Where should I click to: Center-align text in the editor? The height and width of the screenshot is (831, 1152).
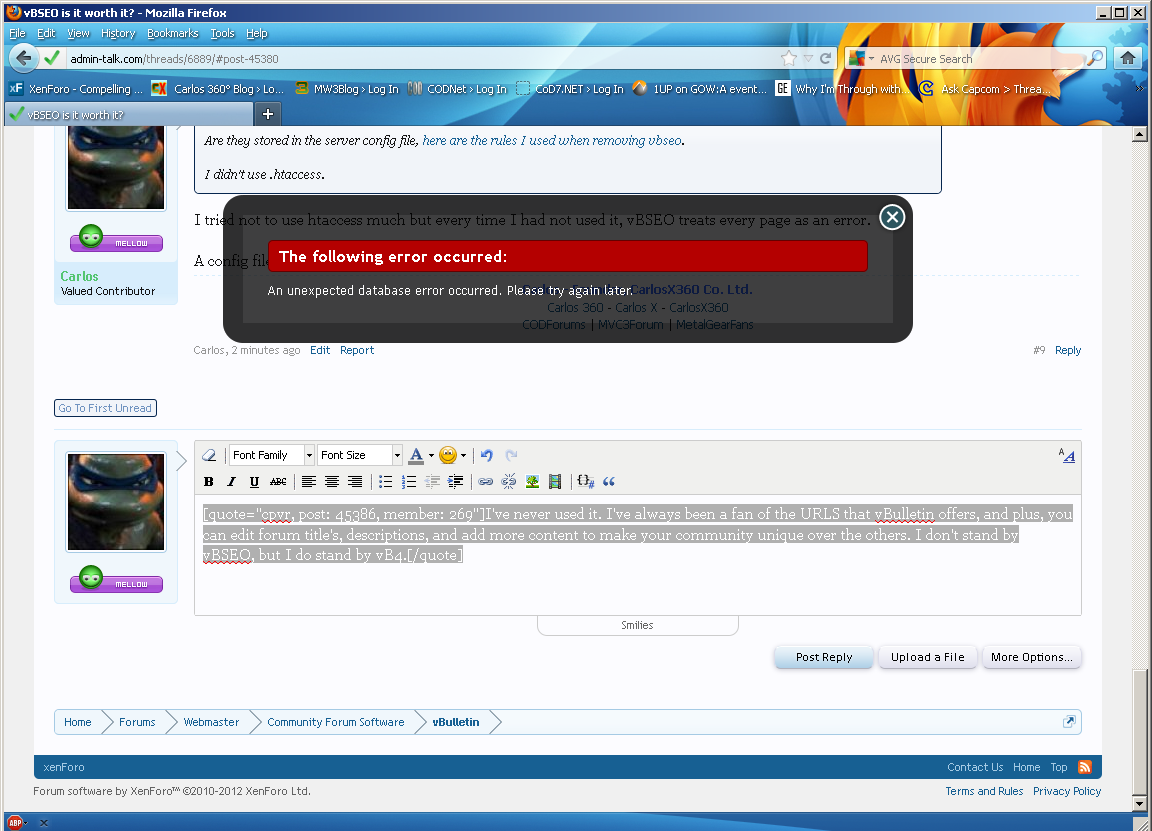pyautogui.click(x=332, y=482)
